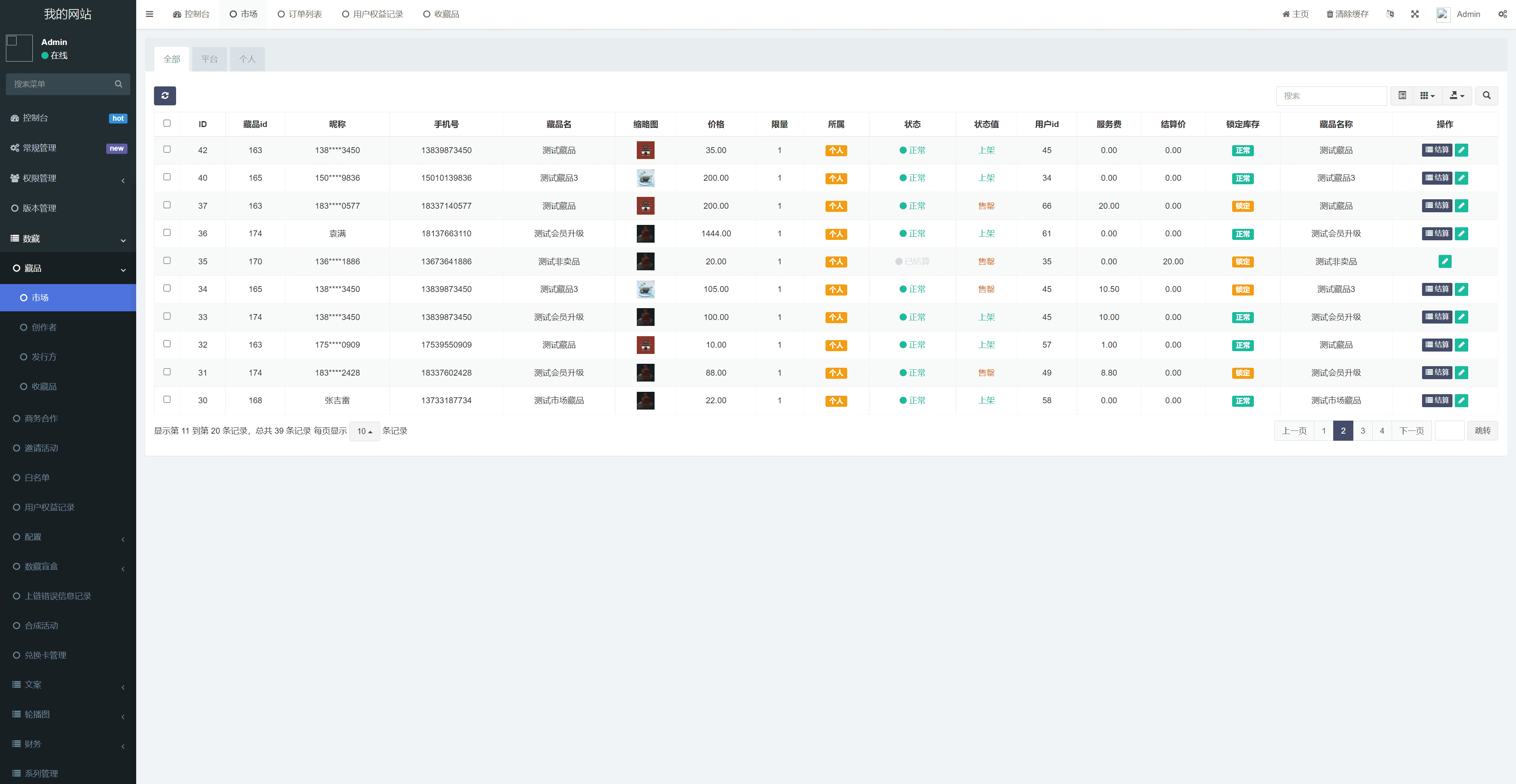This screenshot has width=1516, height=784.
Task: Select checkbox of row ID 30
Action: [167, 399]
